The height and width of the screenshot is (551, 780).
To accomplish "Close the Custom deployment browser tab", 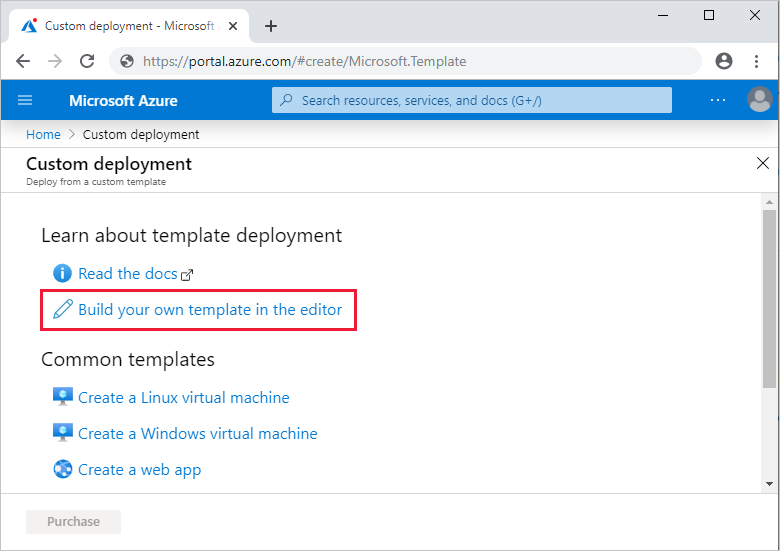I will click(232, 26).
